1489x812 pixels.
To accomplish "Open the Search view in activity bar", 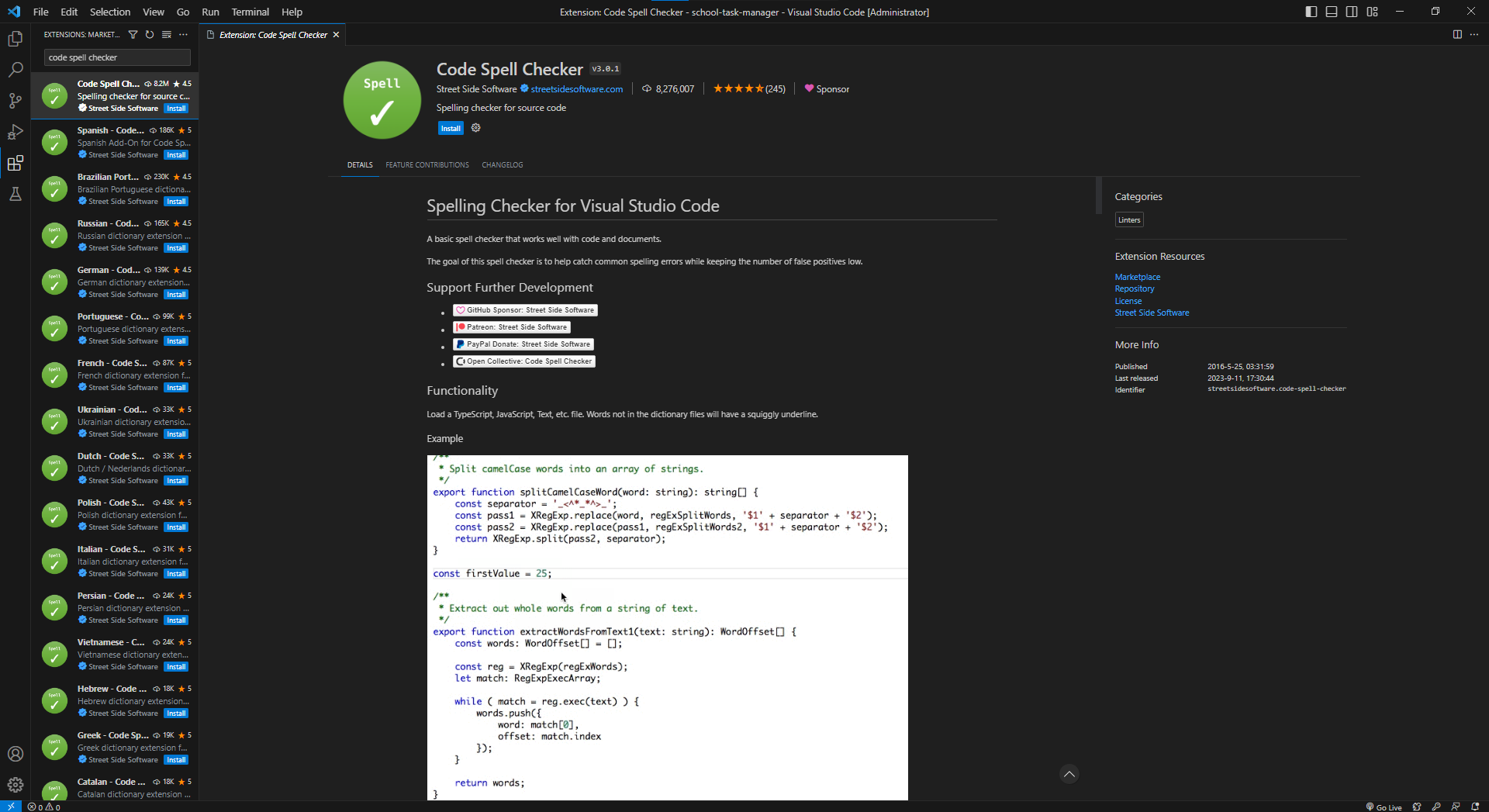I will click(x=16, y=70).
